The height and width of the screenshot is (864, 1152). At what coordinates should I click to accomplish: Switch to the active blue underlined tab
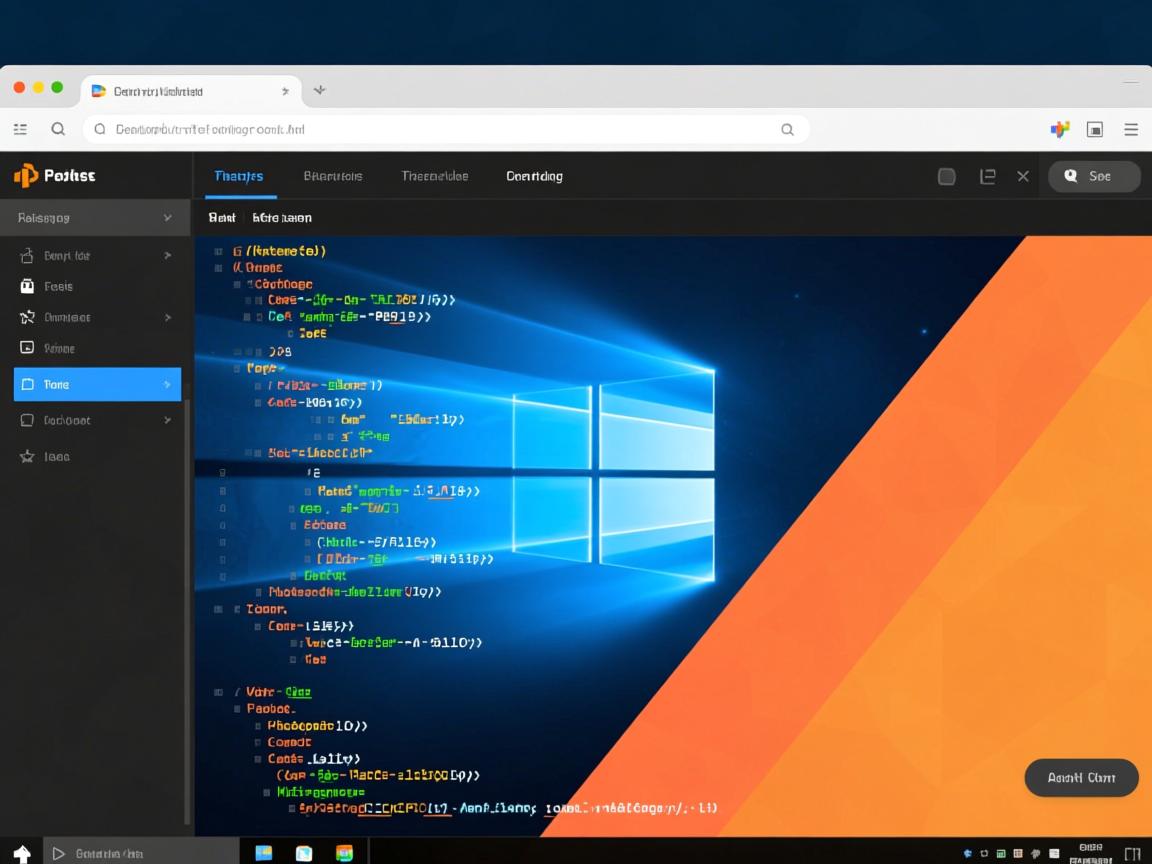(239, 176)
